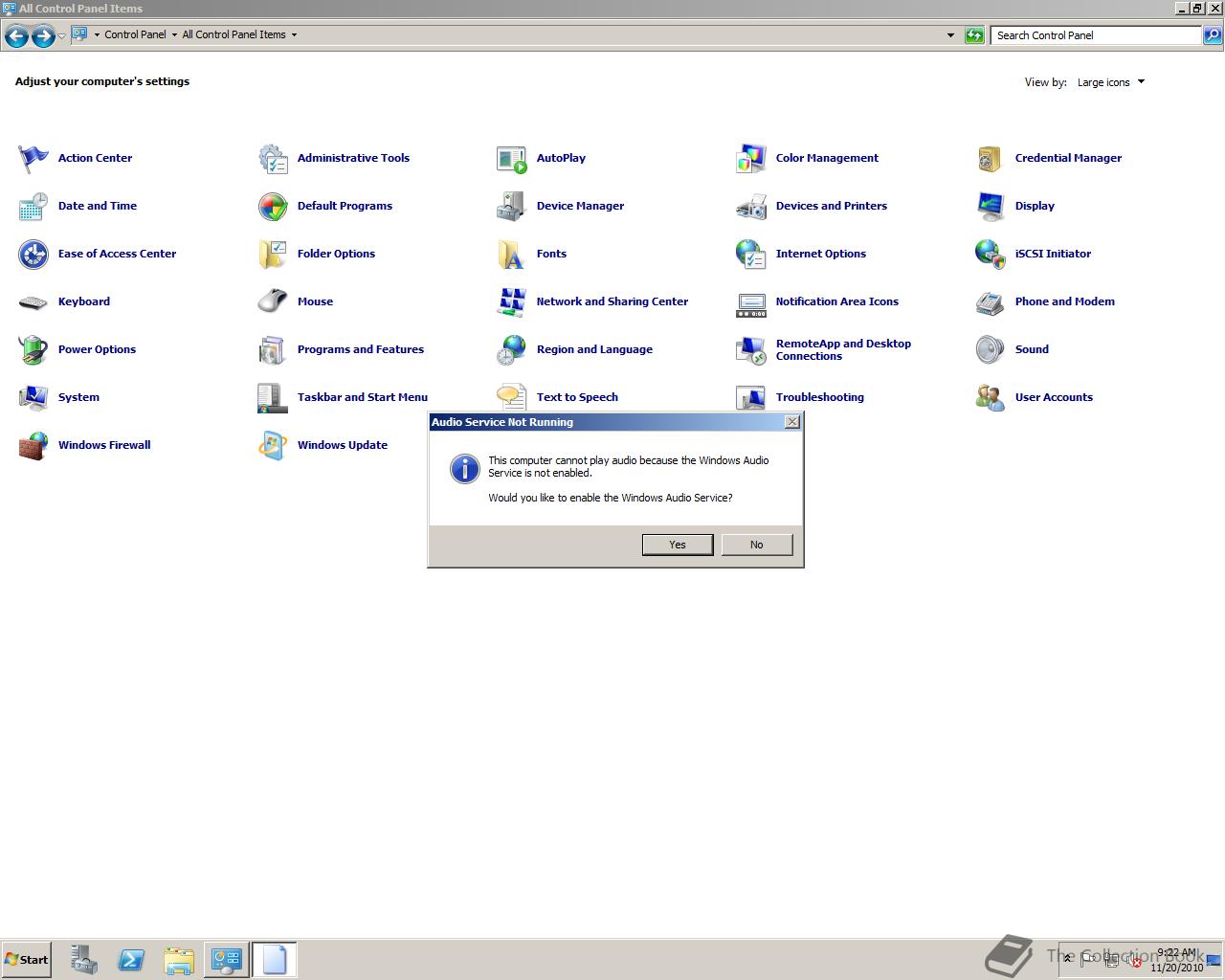This screenshot has width=1225, height=980.
Task: Click the Text to Speech link
Action: (577, 397)
